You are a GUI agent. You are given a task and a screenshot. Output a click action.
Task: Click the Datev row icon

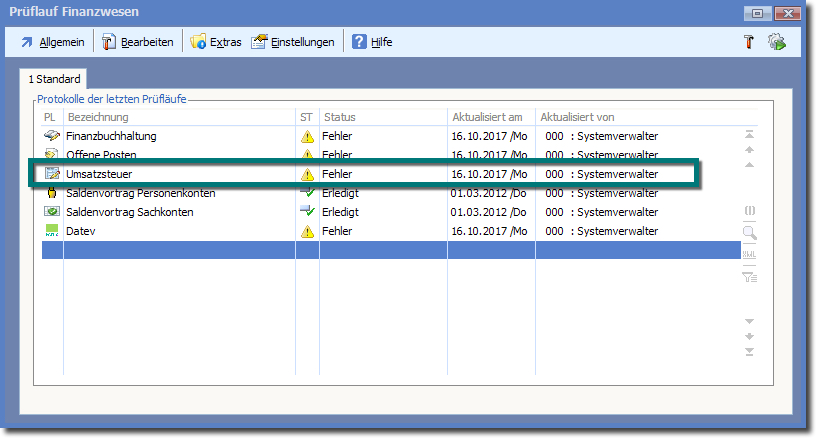point(52,231)
